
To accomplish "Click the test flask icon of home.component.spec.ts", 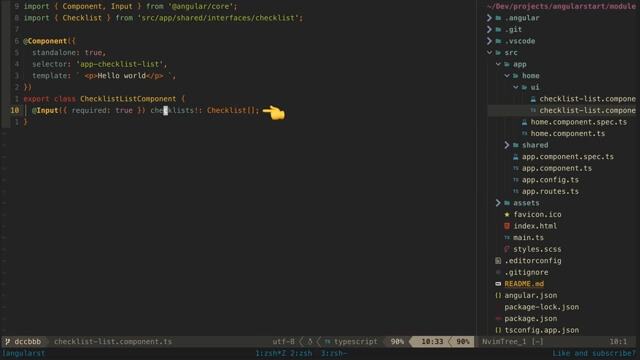I will 524,122.
